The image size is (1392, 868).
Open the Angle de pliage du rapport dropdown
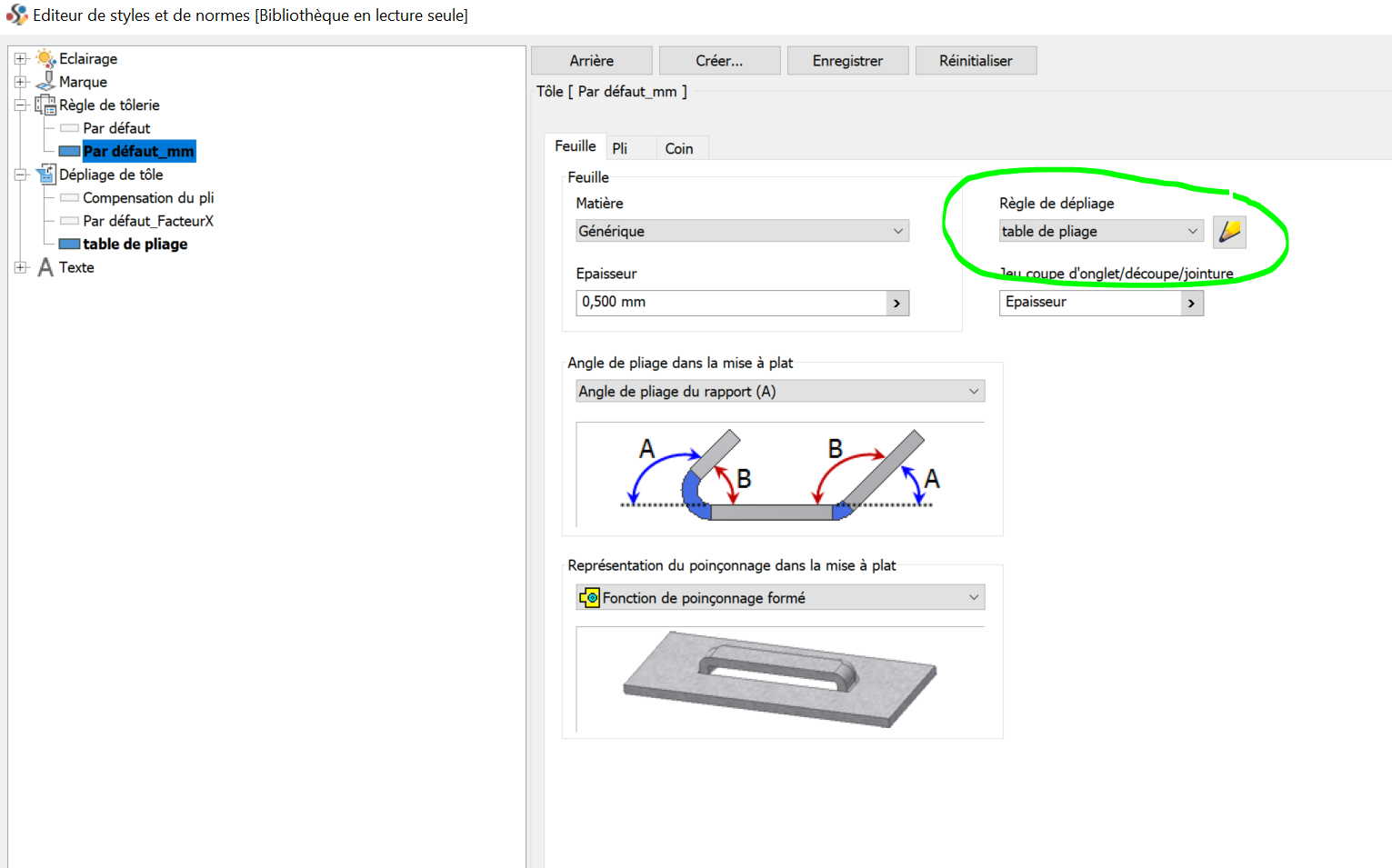coord(972,391)
